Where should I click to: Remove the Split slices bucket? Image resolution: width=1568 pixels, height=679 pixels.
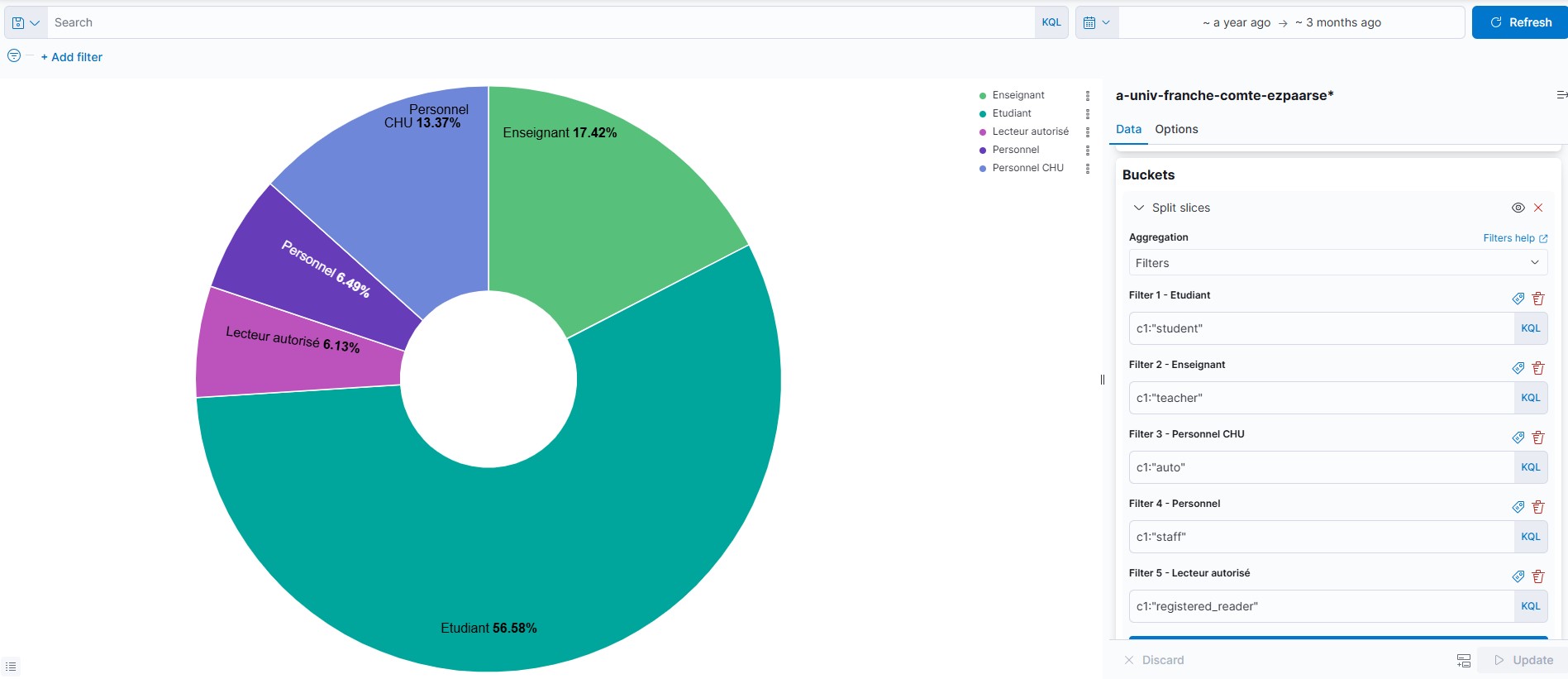click(1538, 208)
